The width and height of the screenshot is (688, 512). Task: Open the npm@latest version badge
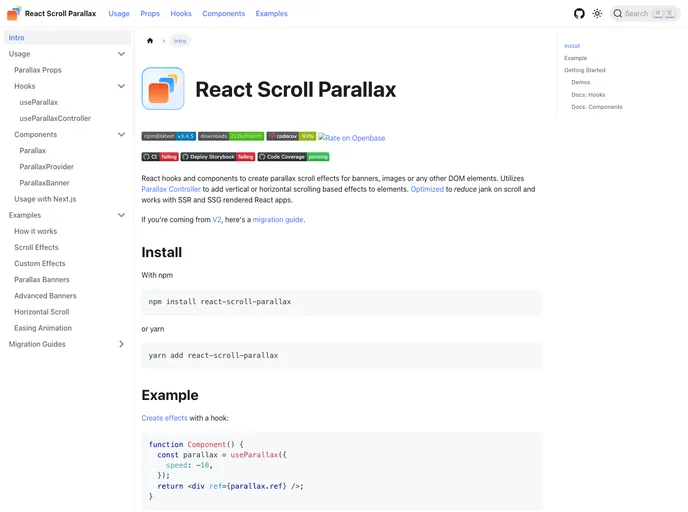pos(168,136)
